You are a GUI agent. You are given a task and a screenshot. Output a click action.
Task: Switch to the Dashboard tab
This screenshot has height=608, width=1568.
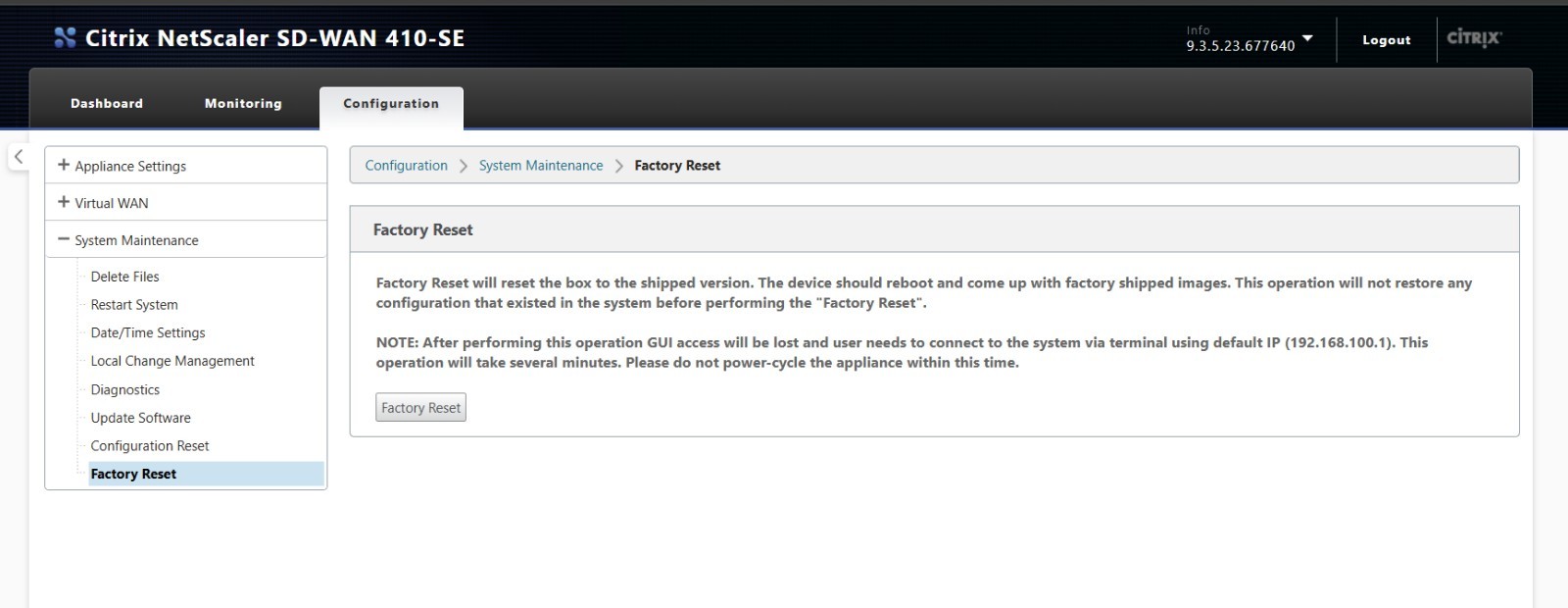(107, 103)
